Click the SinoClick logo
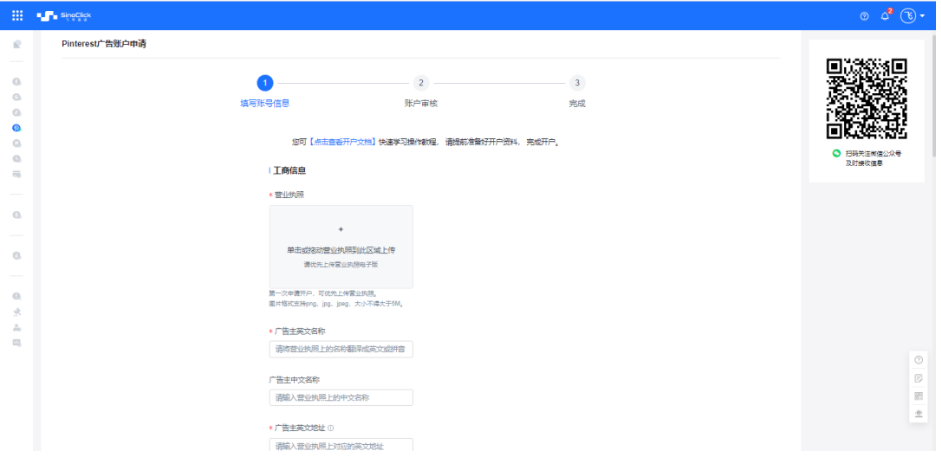 click(x=64, y=16)
